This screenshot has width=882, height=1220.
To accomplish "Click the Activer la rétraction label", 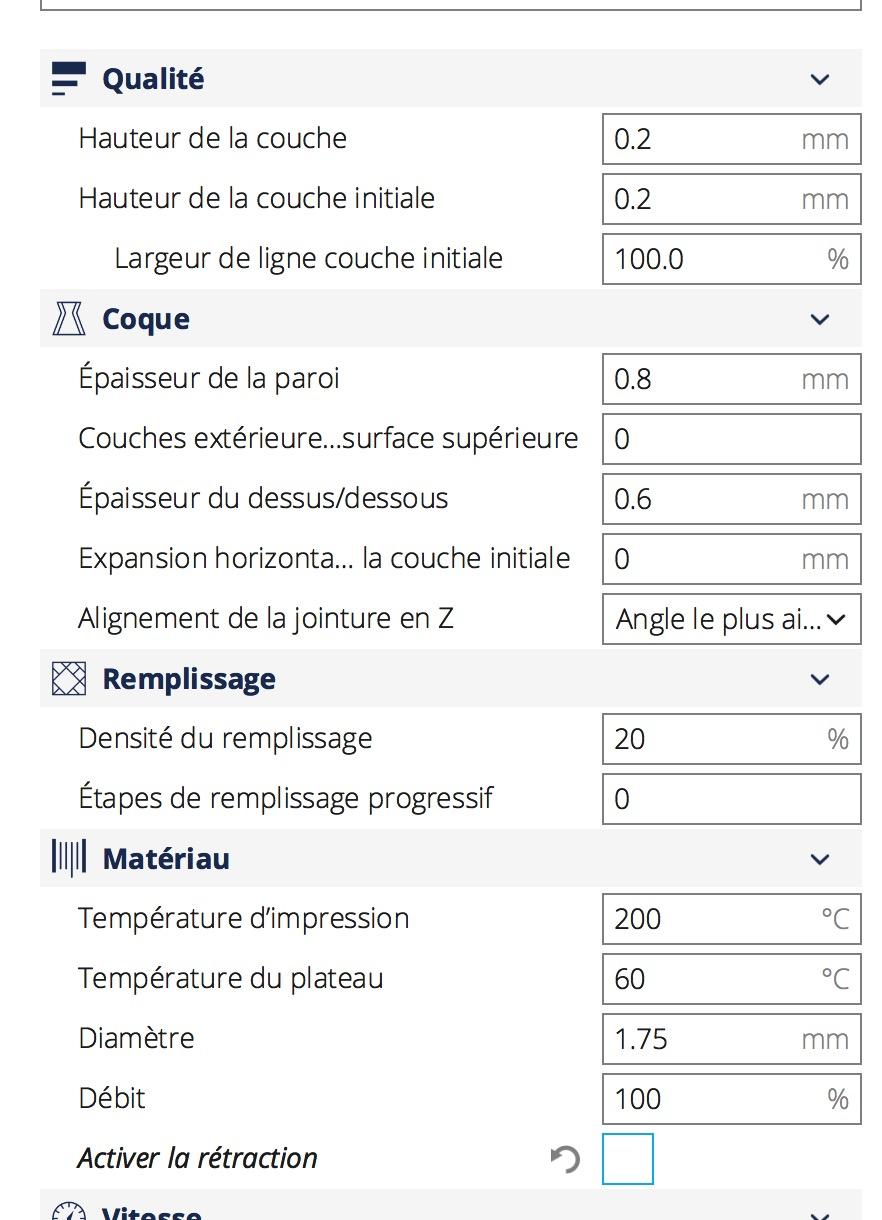I will (x=198, y=1158).
